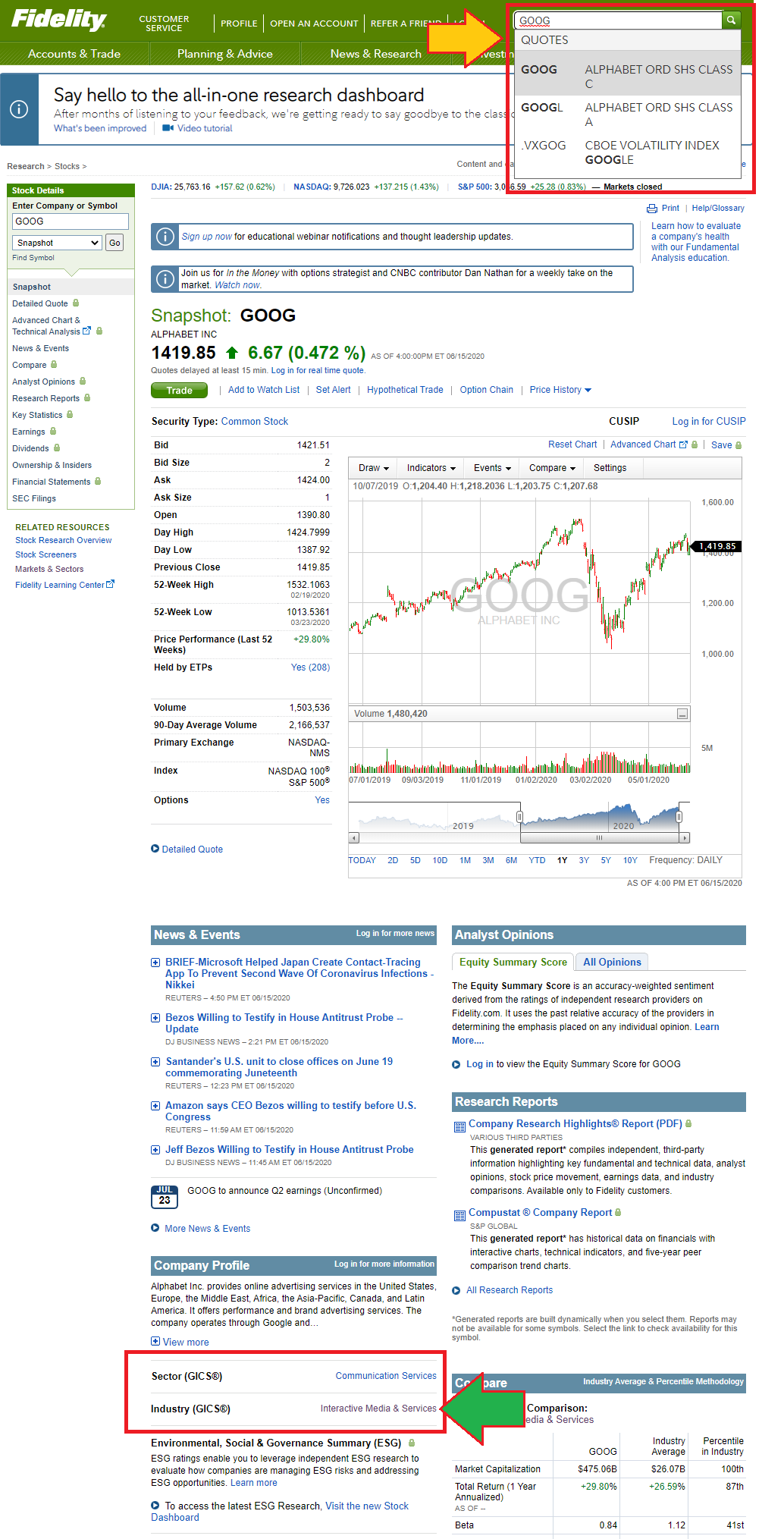The height and width of the screenshot is (1539, 784).
Task: Select the YTD chart timeframe
Action: tap(537, 860)
